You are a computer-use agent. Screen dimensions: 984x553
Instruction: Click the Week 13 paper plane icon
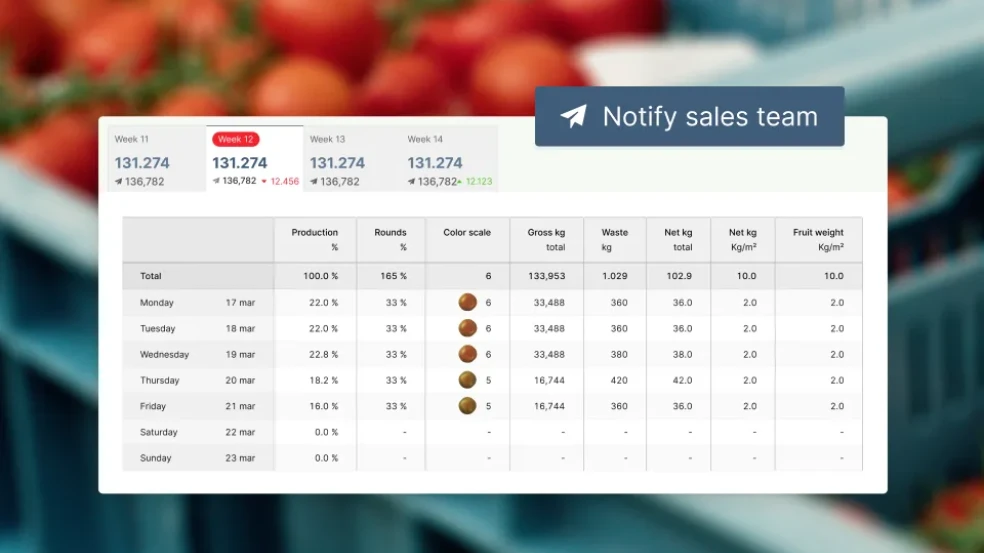click(315, 182)
